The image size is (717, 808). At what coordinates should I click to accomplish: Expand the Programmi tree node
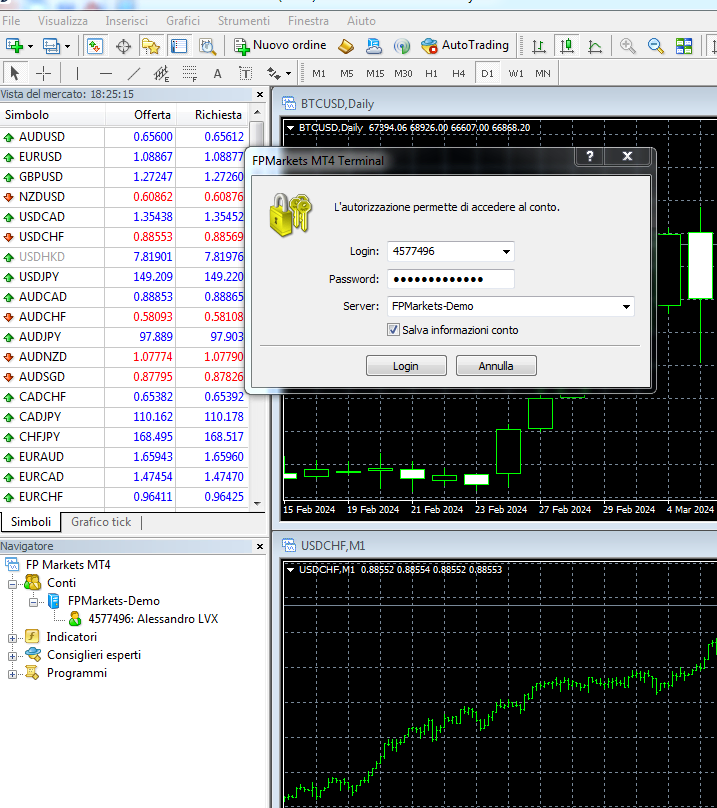[x=12, y=674]
